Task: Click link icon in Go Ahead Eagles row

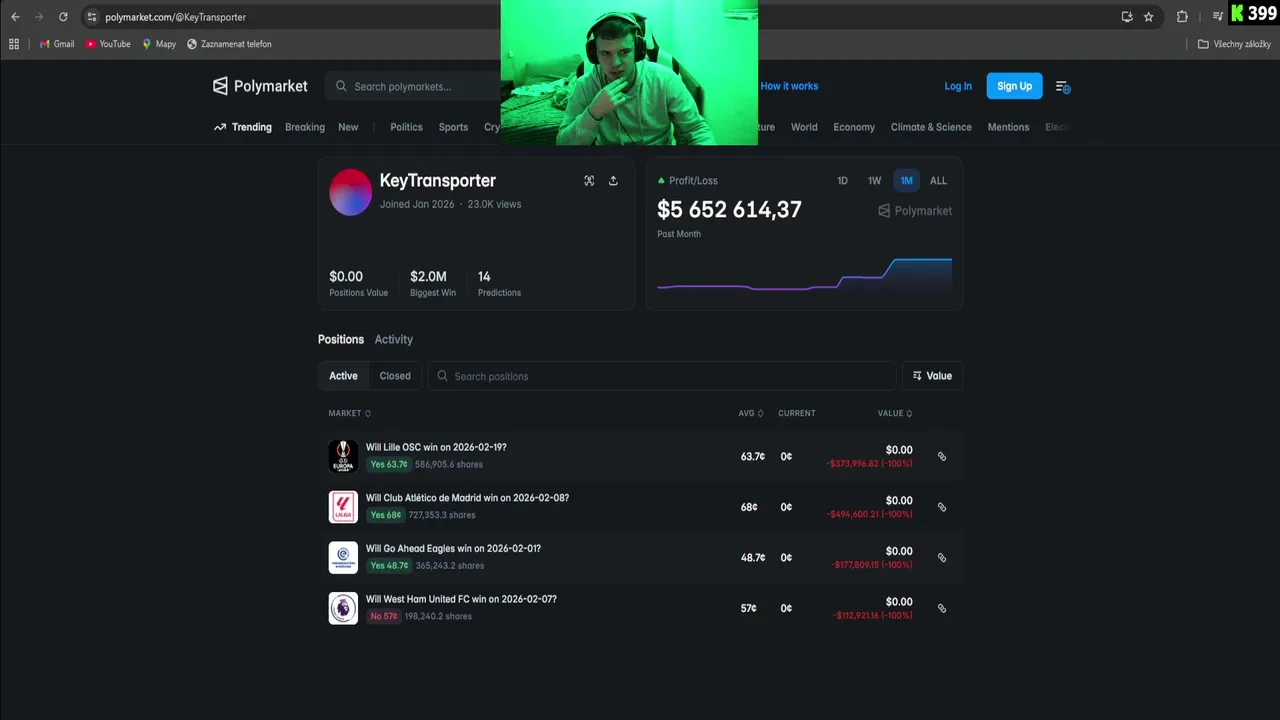Action: (x=941, y=558)
